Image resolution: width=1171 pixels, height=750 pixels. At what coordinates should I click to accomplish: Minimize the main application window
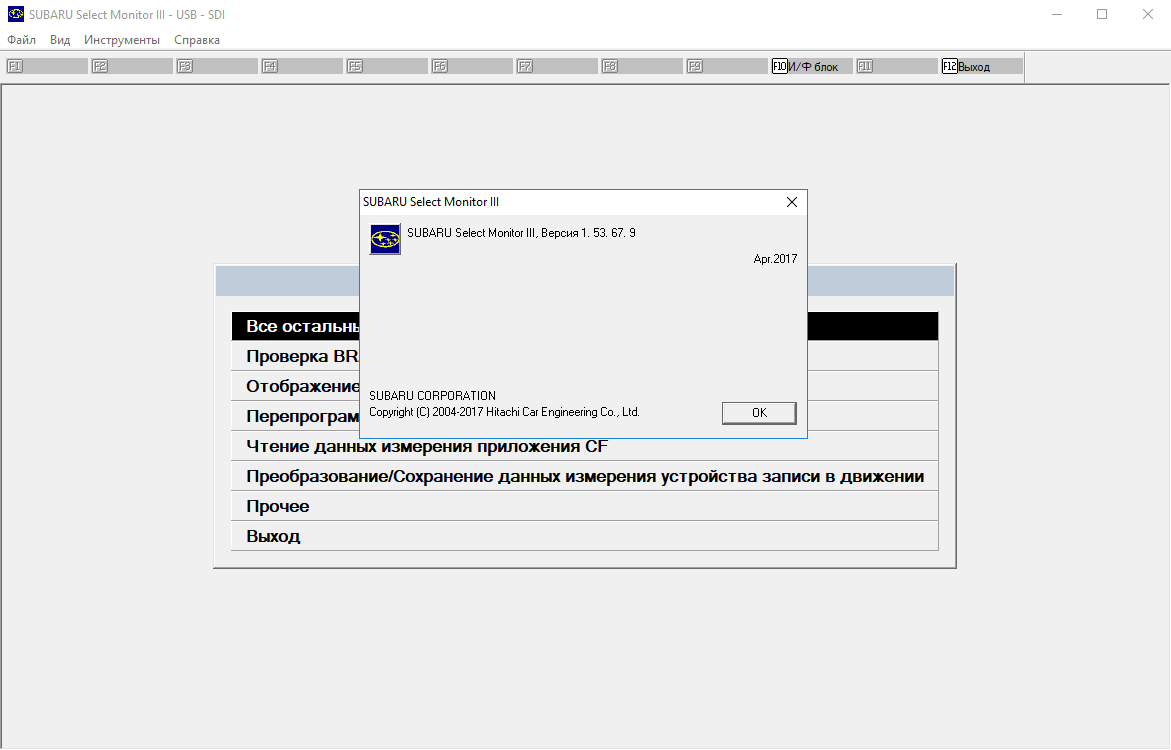pyautogui.click(x=1057, y=14)
